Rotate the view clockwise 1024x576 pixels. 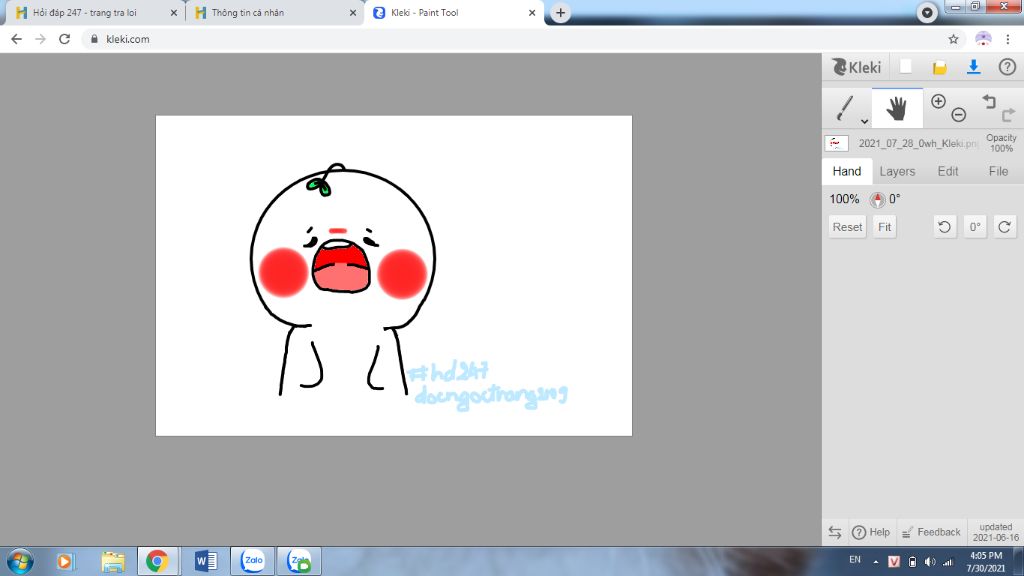coord(1004,227)
